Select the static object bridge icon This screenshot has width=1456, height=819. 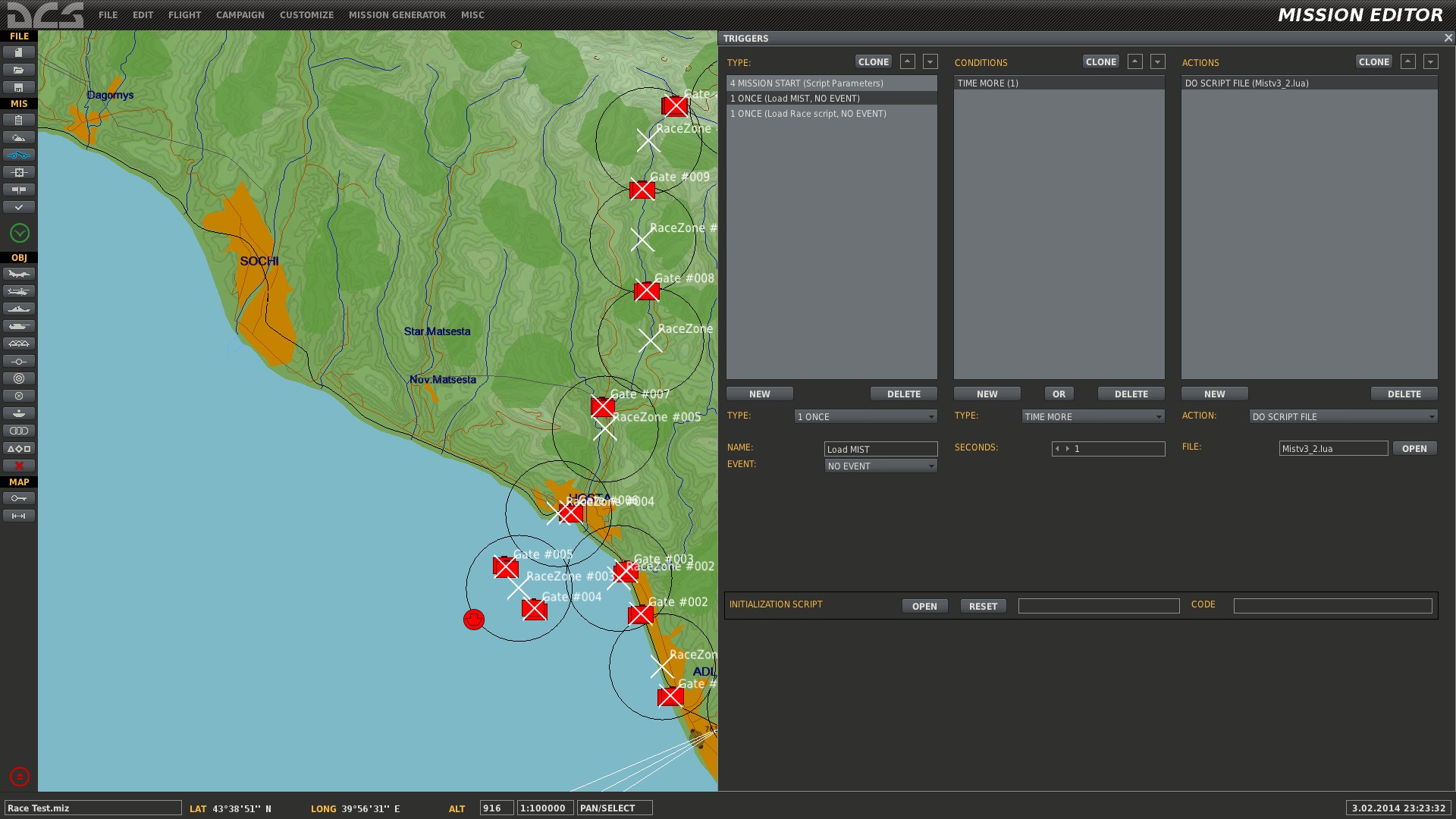(x=19, y=344)
